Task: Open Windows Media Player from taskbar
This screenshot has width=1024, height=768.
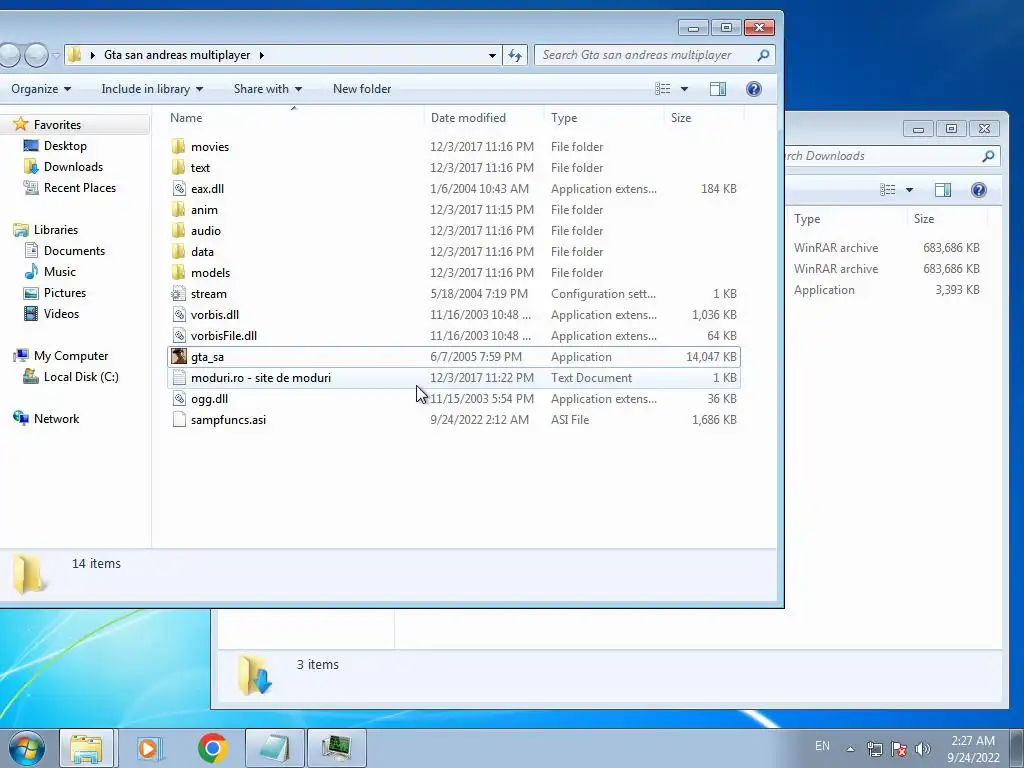Action: click(x=150, y=748)
